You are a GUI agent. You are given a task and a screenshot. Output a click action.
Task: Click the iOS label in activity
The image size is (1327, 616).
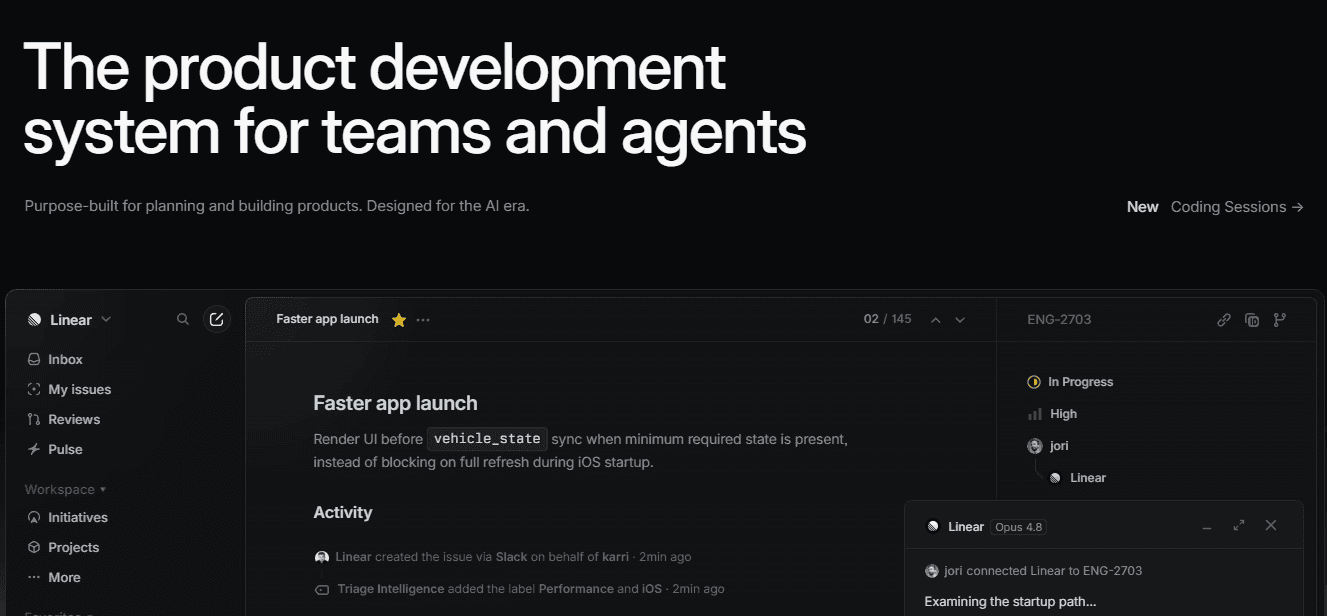coord(651,589)
